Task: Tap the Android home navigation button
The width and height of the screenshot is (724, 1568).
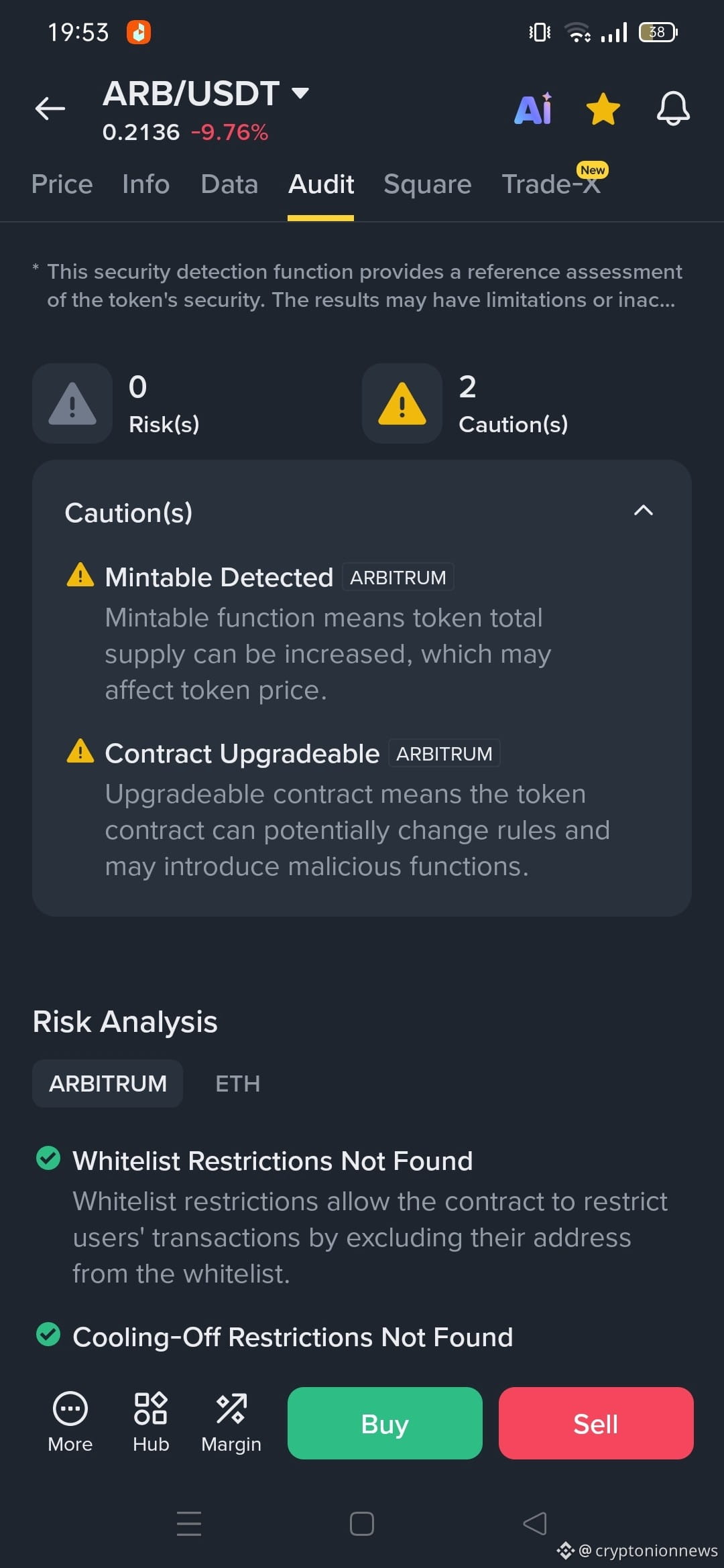Action: (362, 1524)
